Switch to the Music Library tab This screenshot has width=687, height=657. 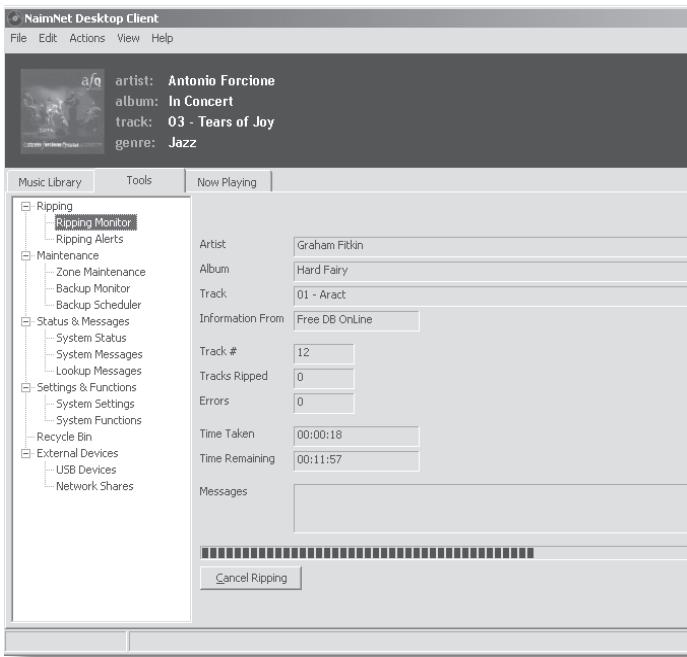click(48, 181)
